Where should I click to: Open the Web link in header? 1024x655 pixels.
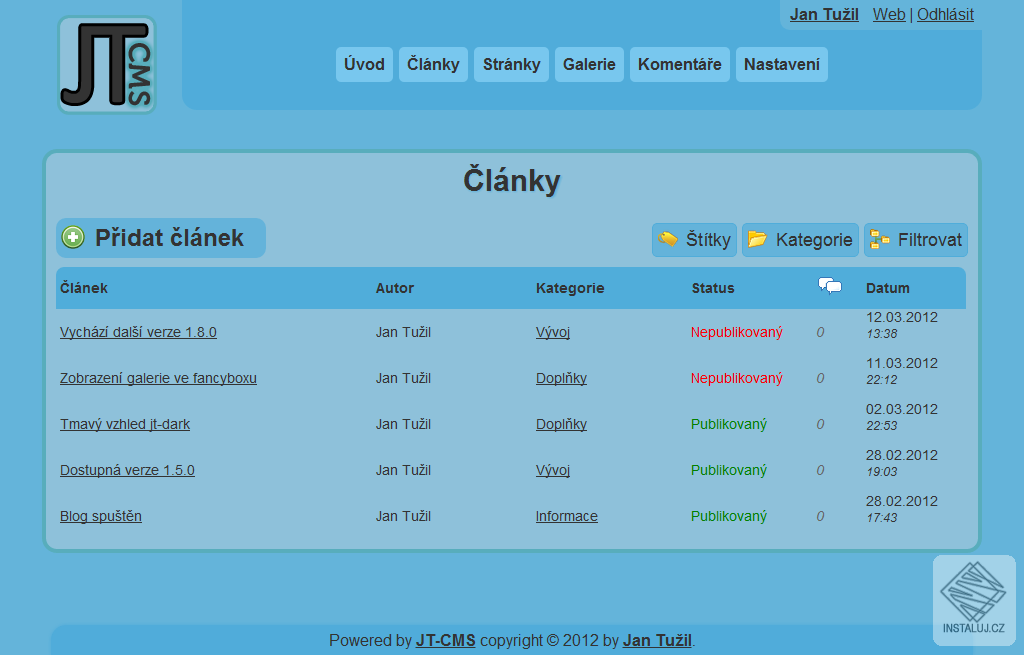tap(889, 14)
